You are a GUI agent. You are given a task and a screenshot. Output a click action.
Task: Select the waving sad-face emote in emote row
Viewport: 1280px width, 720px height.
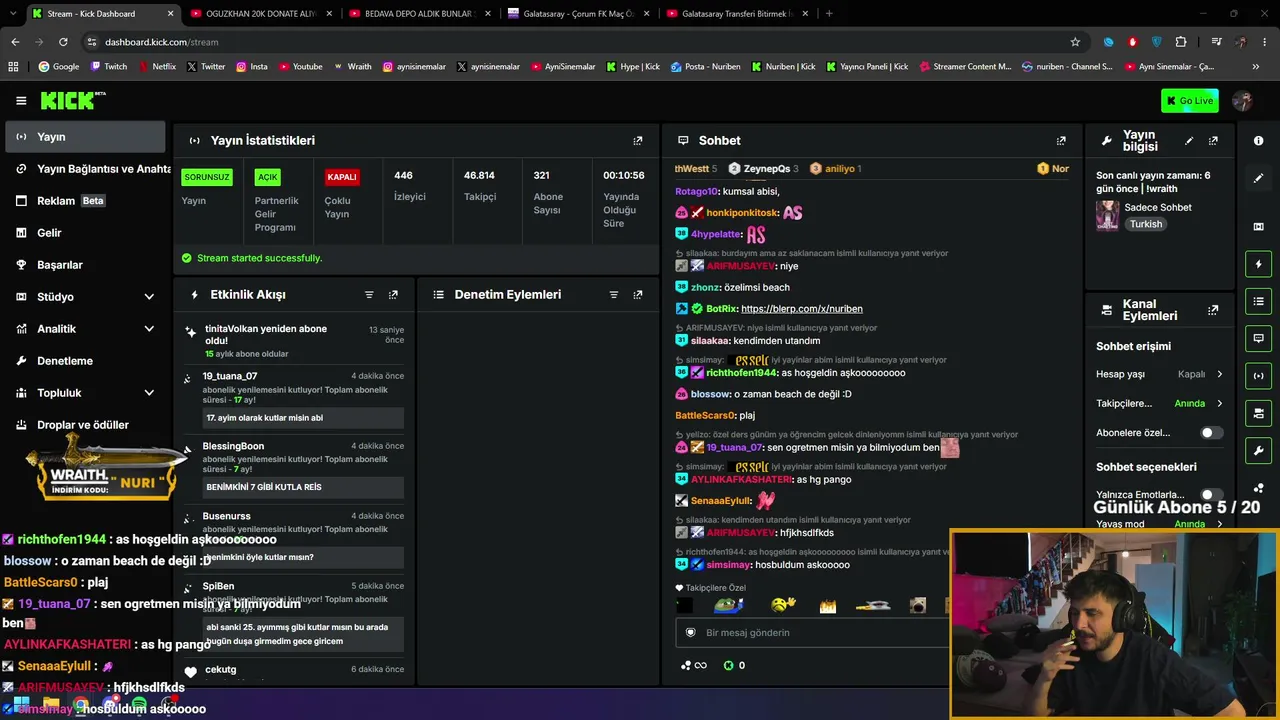[784, 605]
